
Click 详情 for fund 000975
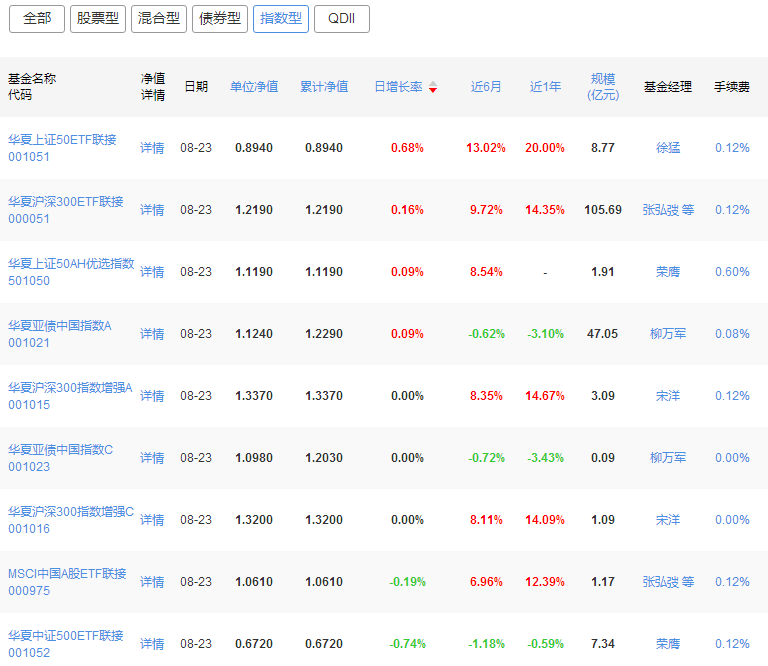152,582
